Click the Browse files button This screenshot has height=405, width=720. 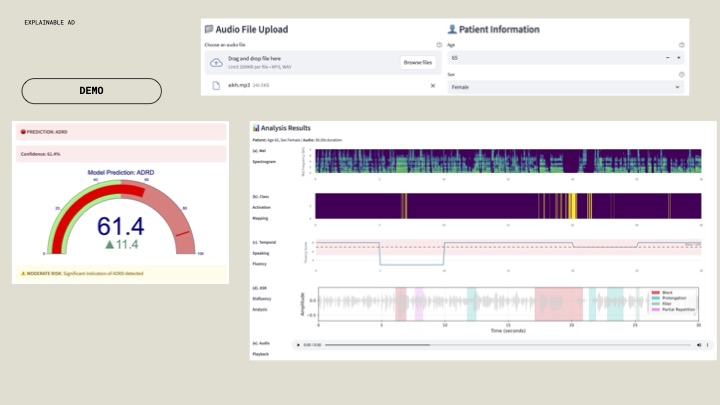pyautogui.click(x=417, y=62)
